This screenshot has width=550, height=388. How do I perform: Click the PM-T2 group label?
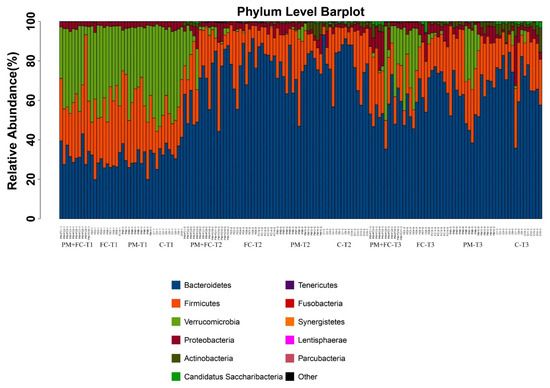[x=300, y=245]
